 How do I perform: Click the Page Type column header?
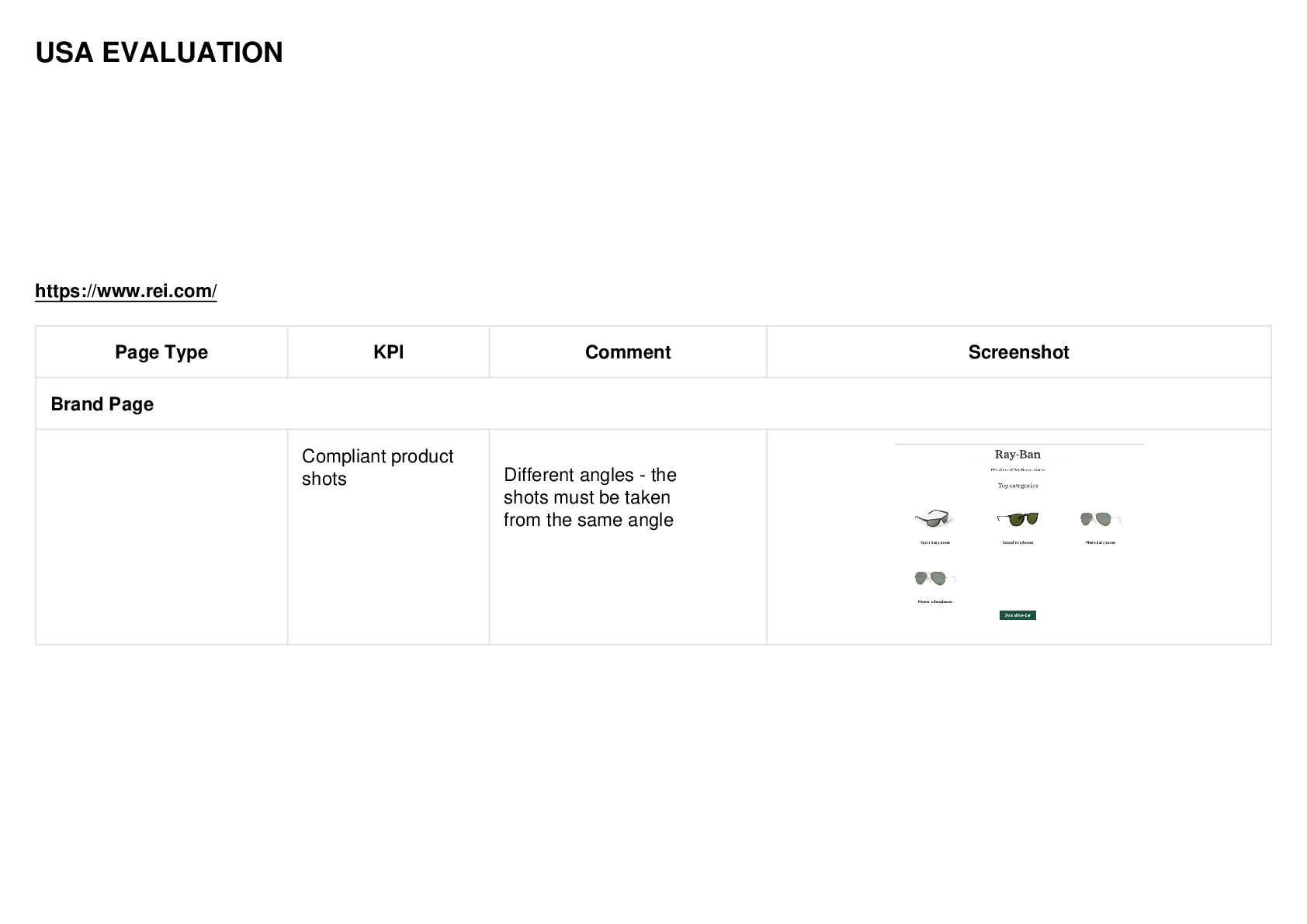(x=161, y=352)
